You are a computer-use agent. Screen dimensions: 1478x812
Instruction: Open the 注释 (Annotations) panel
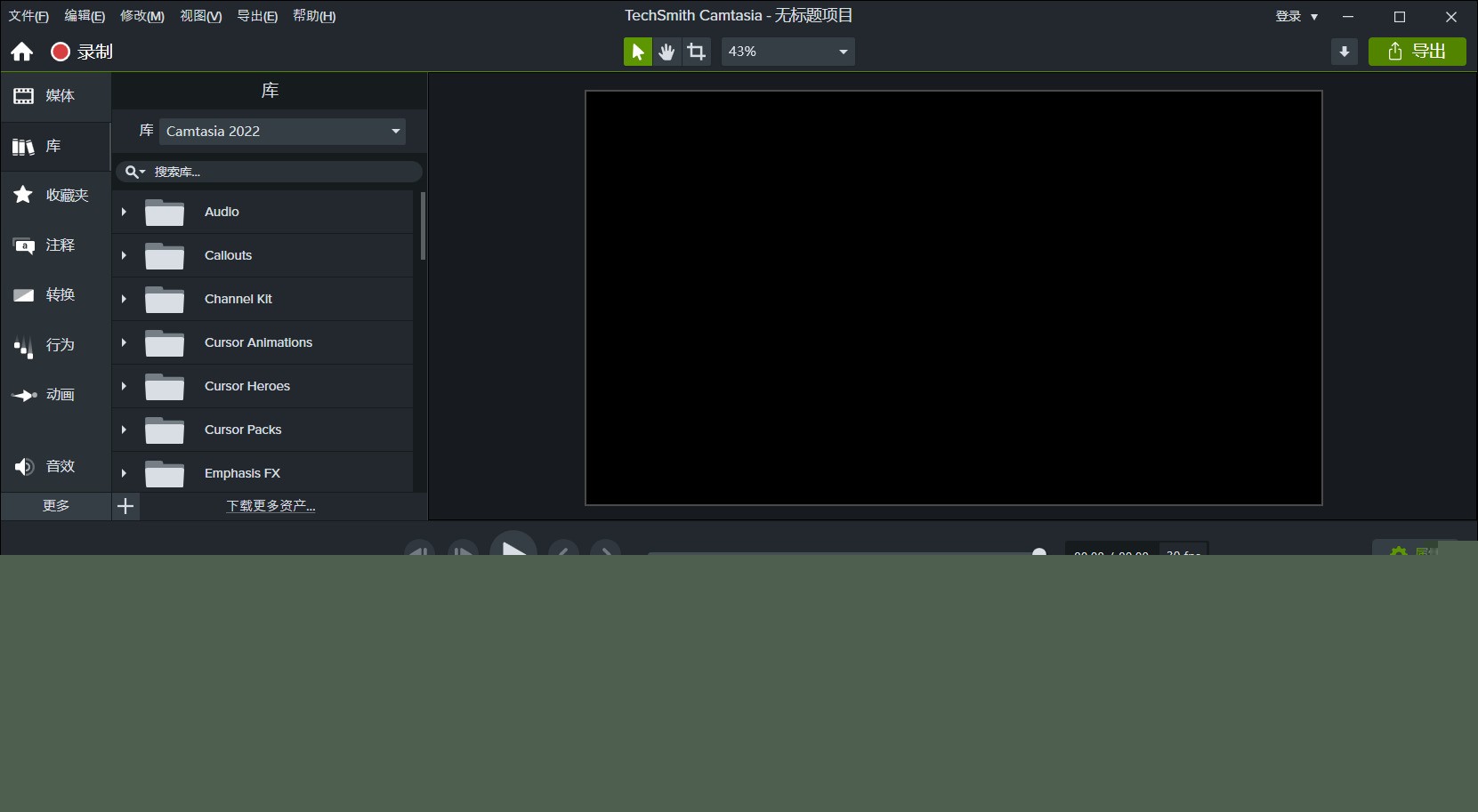coord(55,245)
